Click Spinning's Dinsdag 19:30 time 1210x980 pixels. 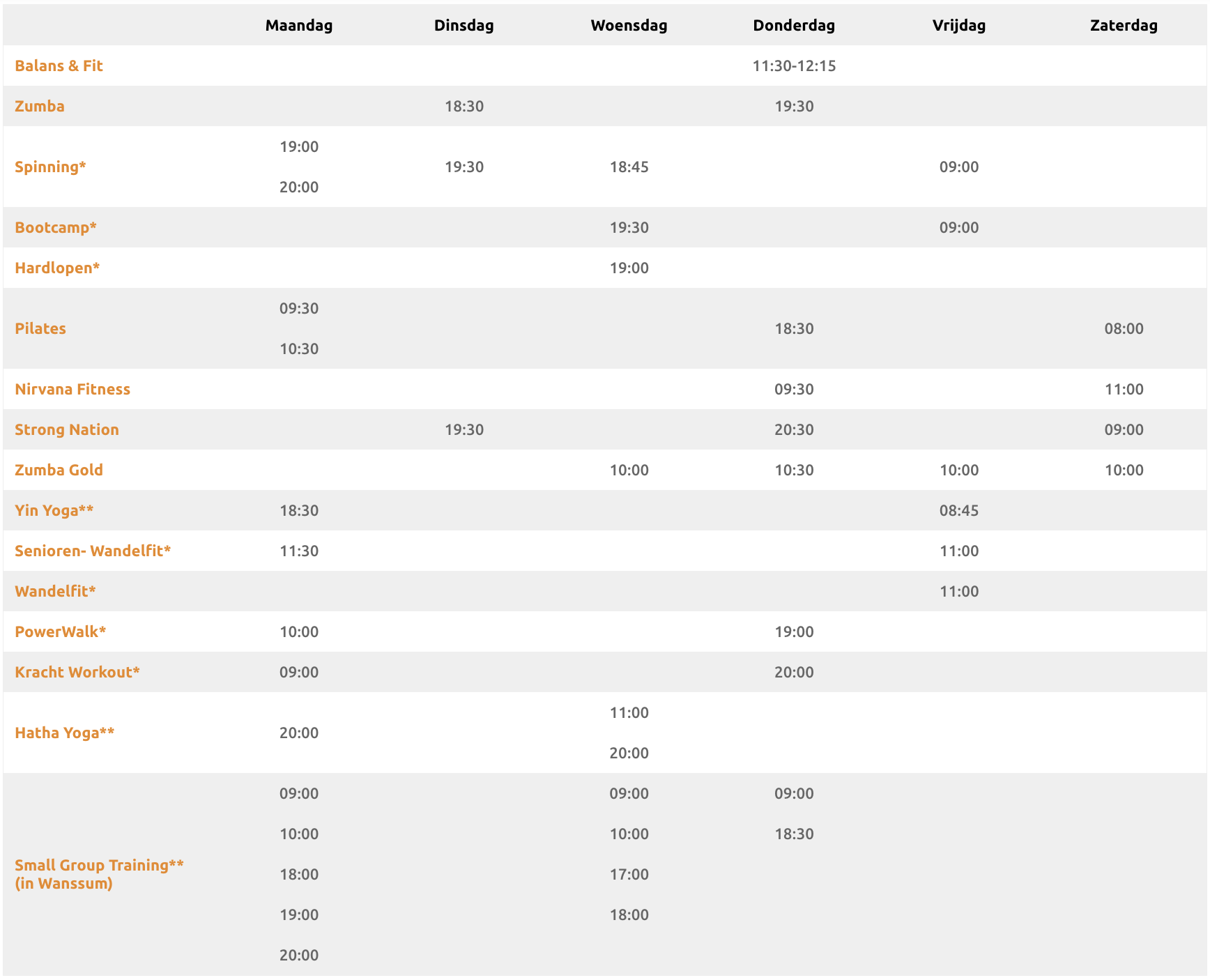coord(464,167)
